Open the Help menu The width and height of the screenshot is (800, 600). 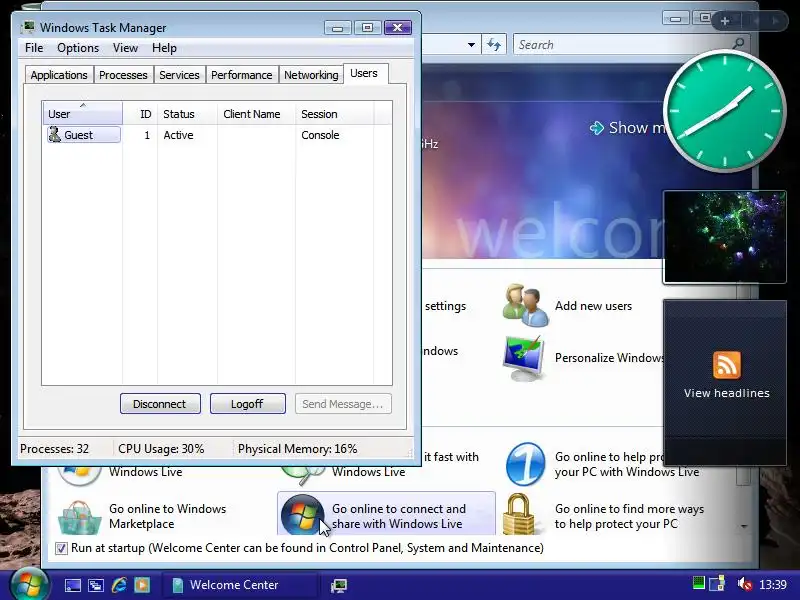[164, 48]
